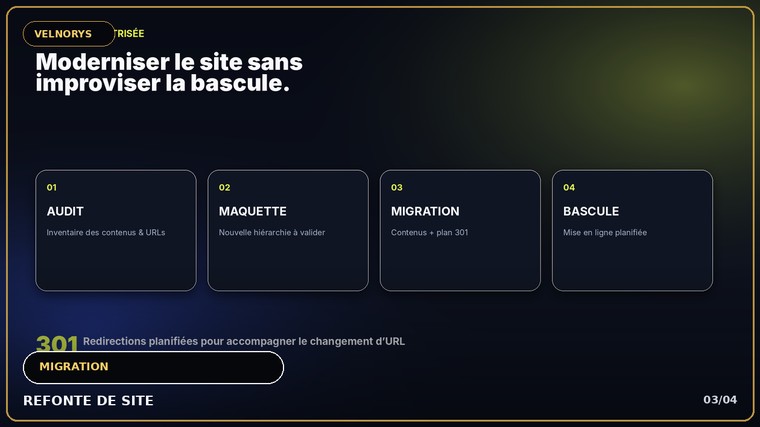Click the MIGRATION pill in the footer
Image resolution: width=760 pixels, height=427 pixels.
(x=153, y=367)
